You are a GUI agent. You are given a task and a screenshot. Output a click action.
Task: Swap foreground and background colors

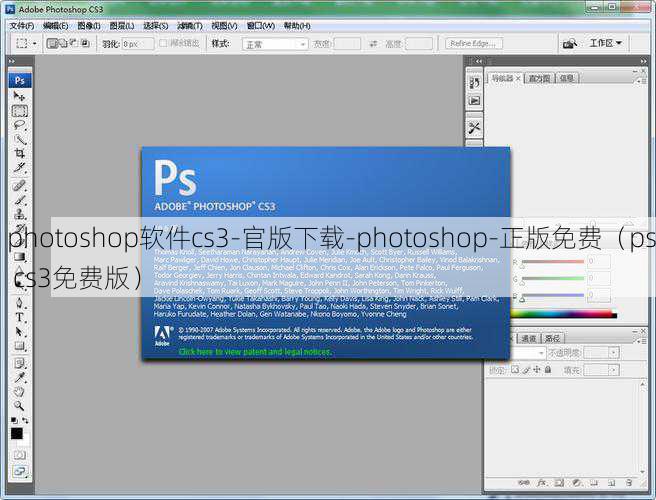(25, 420)
